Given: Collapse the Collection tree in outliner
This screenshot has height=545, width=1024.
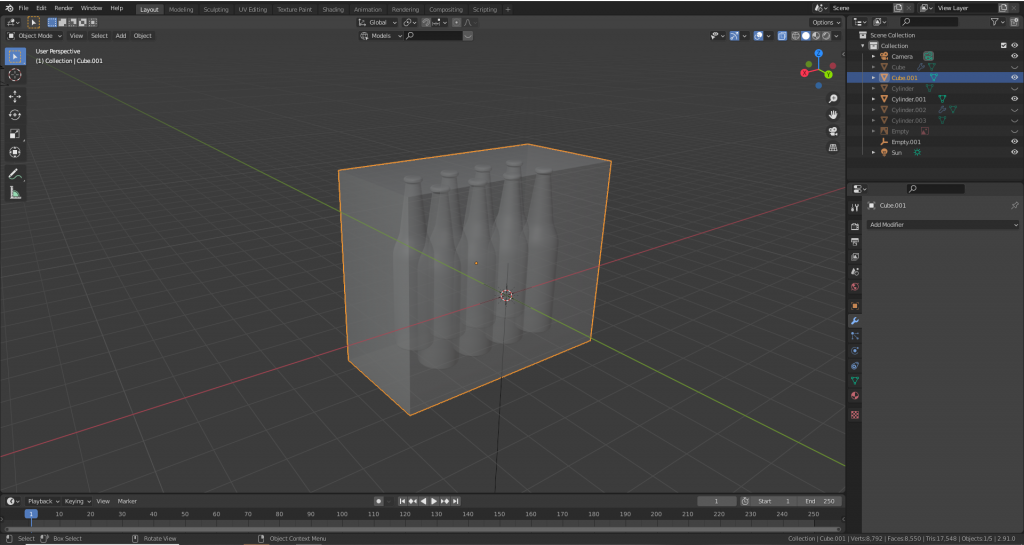Looking at the screenshot, I should [x=863, y=46].
